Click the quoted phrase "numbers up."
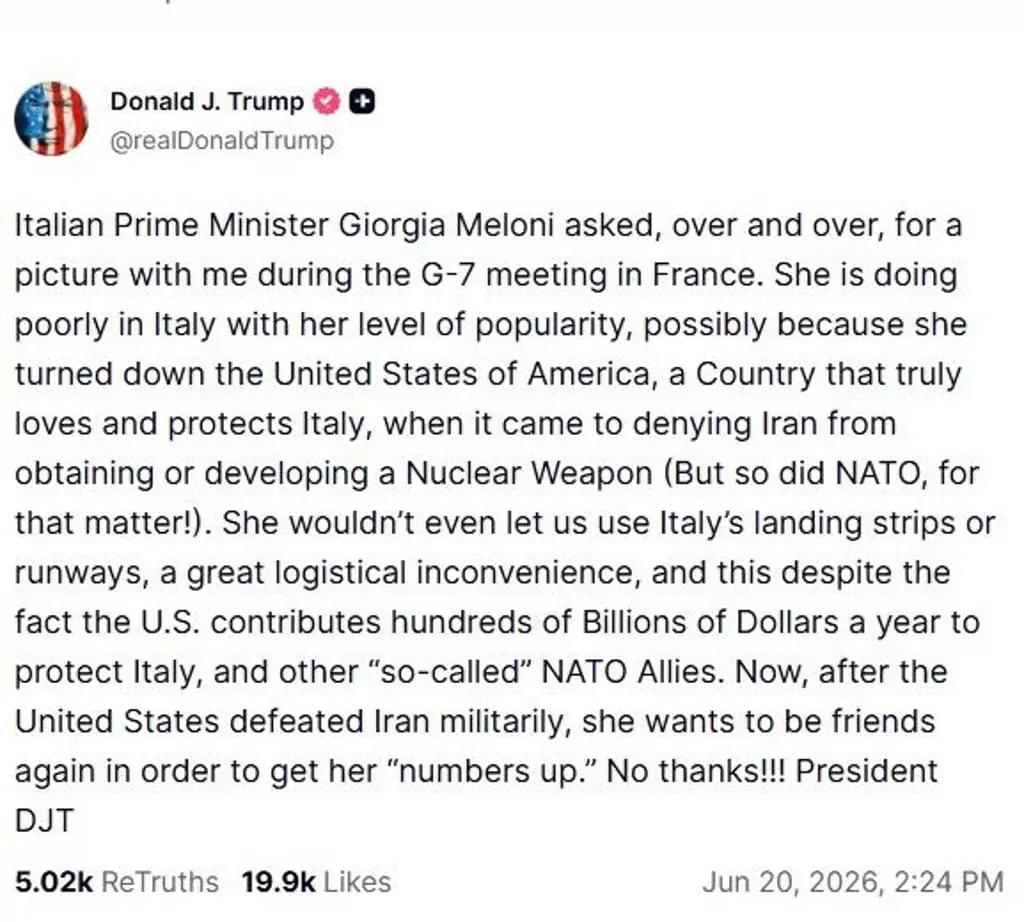Viewport: 1024px width, 922px height. click(494, 771)
